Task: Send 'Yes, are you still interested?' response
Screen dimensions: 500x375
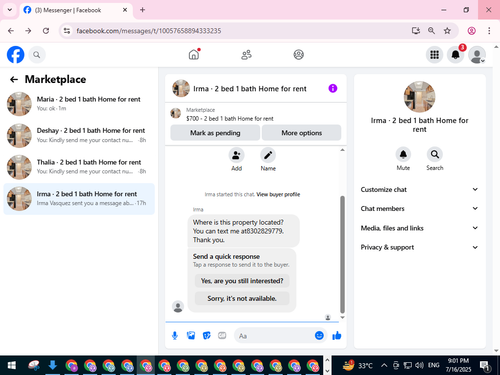Action: coord(242,281)
